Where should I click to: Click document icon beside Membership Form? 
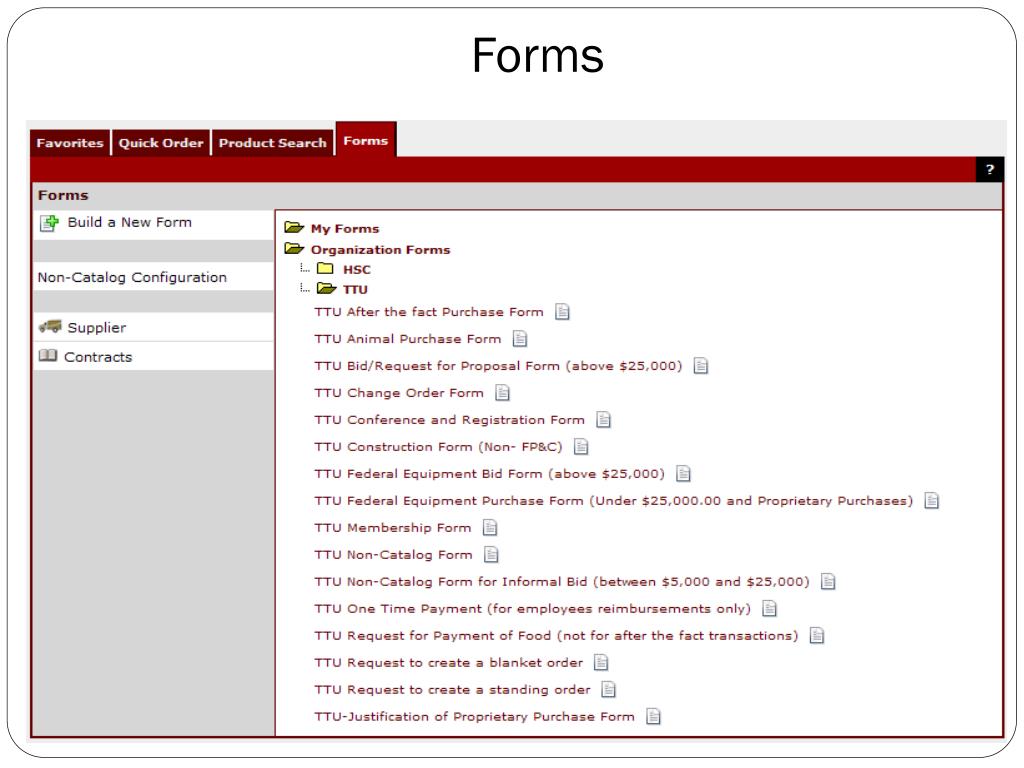pyautogui.click(x=490, y=528)
